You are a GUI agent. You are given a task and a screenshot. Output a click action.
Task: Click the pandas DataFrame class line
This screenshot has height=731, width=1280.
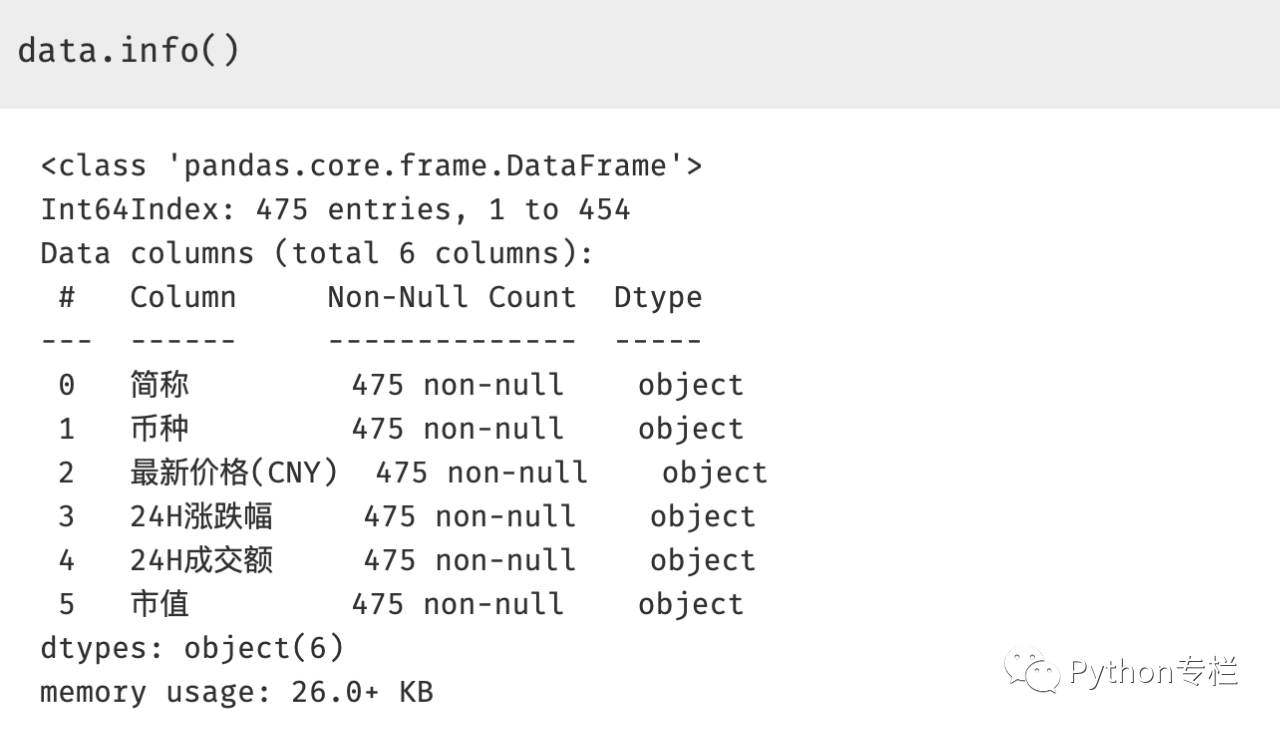coord(371,165)
